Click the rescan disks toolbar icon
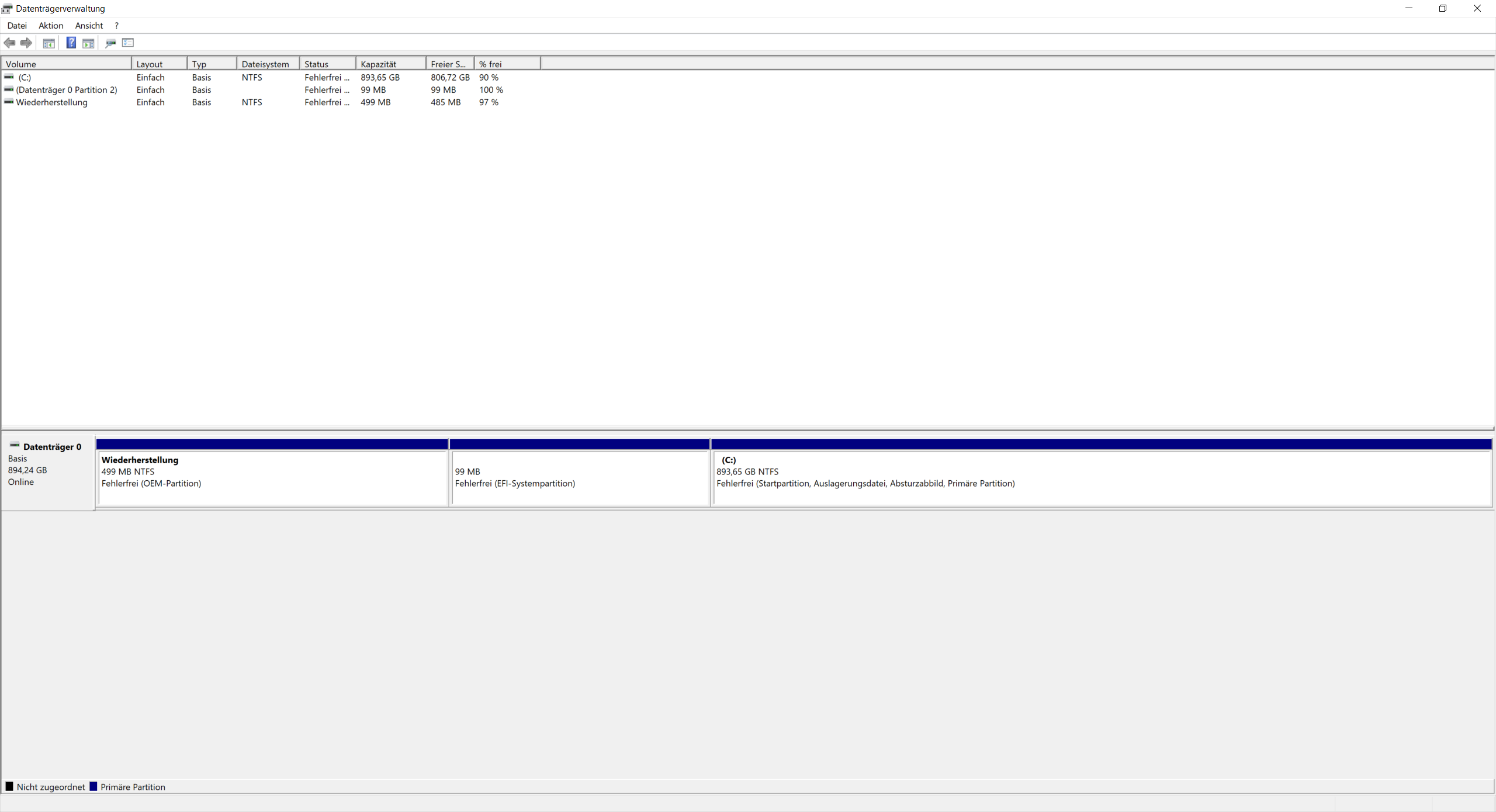The height and width of the screenshot is (812, 1496). (110, 43)
